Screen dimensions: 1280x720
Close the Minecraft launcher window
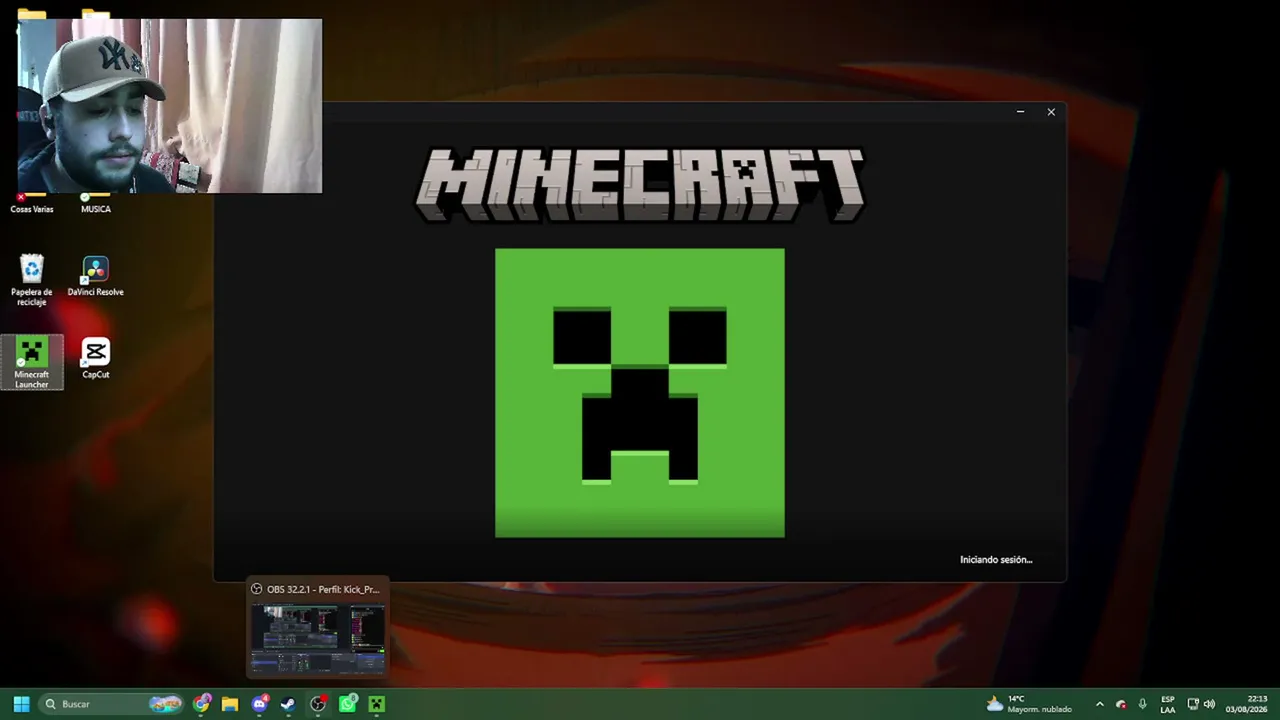coord(1051,112)
